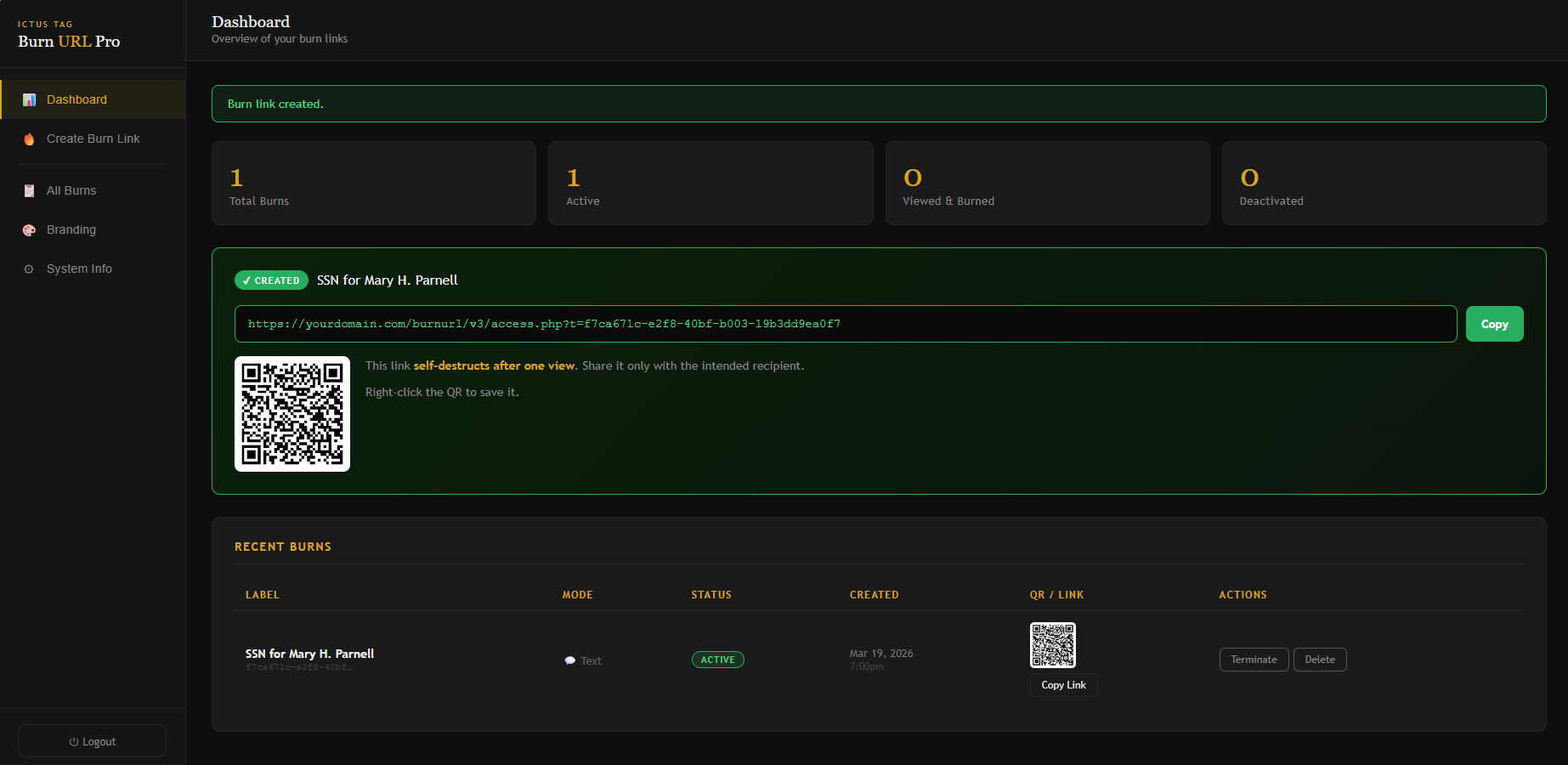Click the speech bubble Text mode icon
The height and width of the screenshot is (765, 1568).
click(x=570, y=660)
